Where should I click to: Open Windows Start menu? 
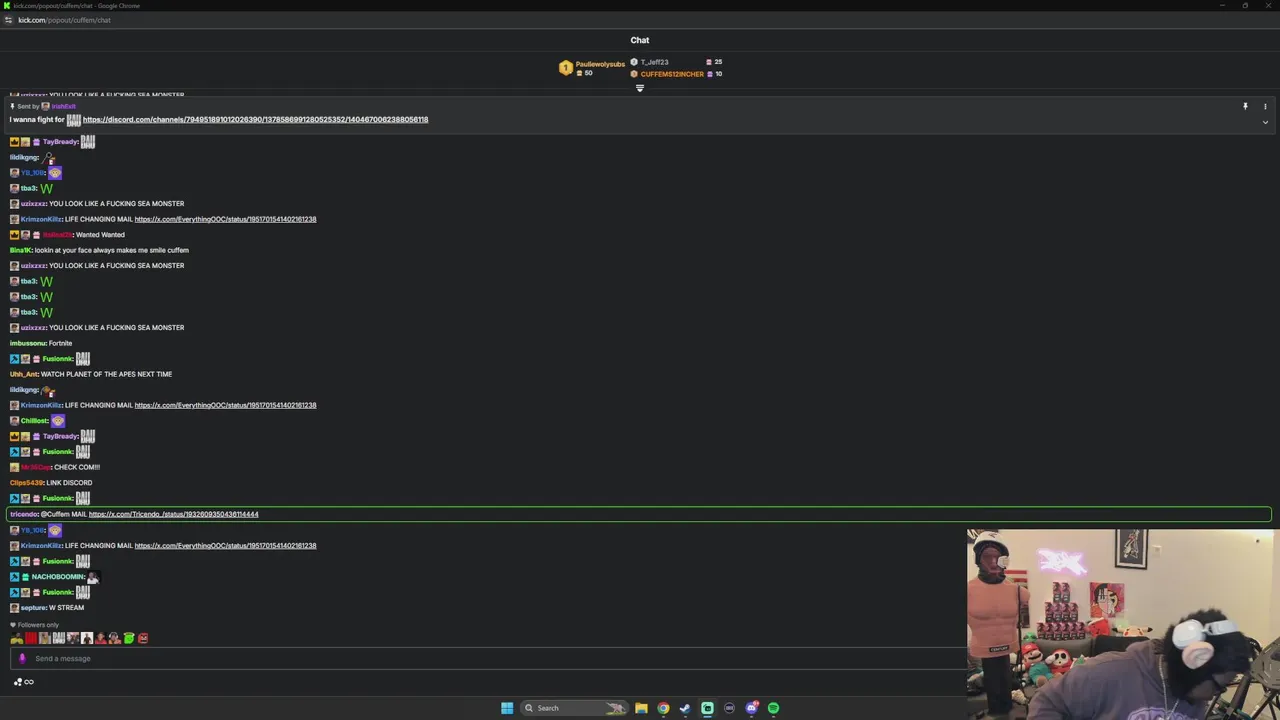click(x=507, y=708)
